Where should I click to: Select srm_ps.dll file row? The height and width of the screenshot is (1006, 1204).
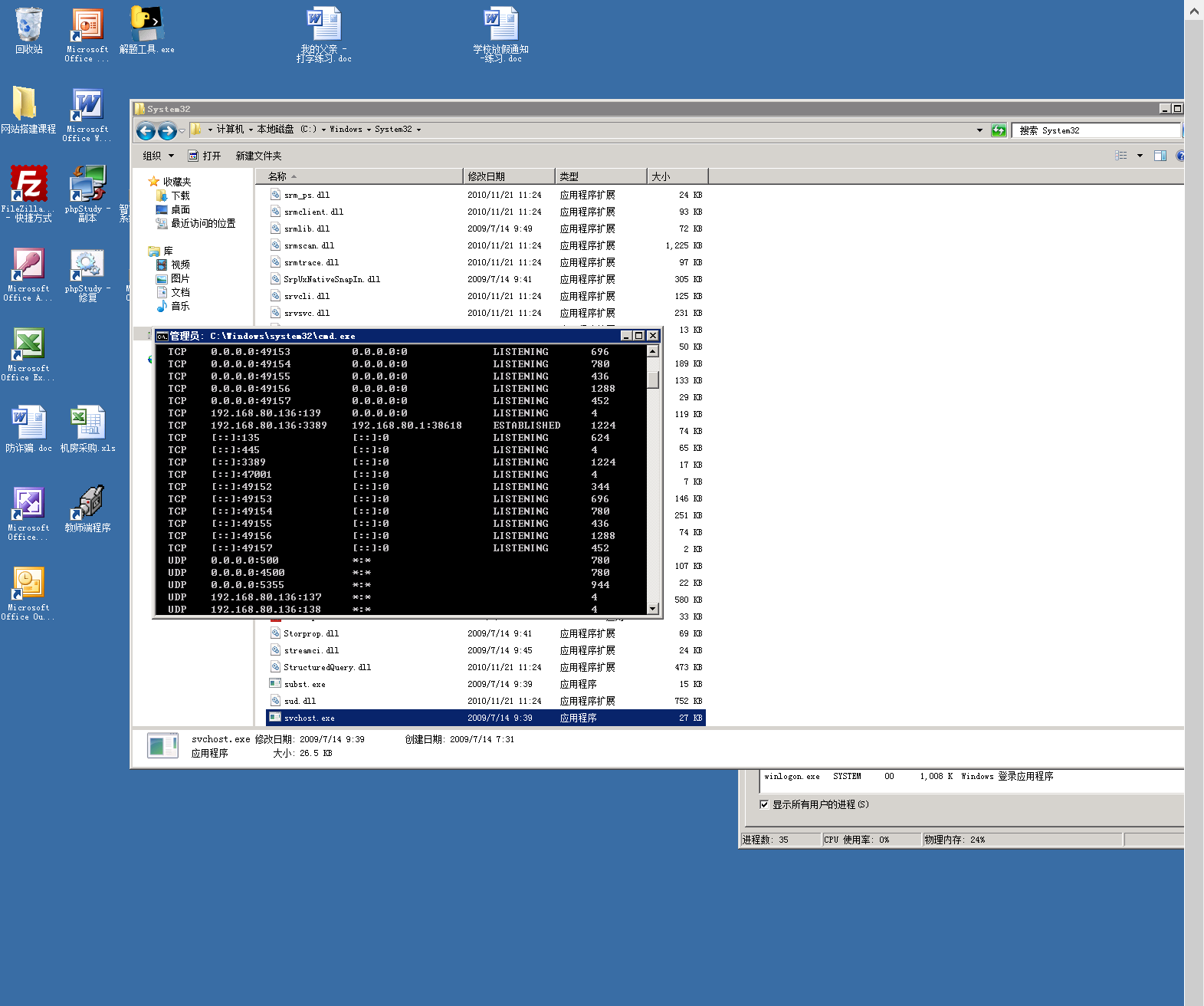pos(486,195)
